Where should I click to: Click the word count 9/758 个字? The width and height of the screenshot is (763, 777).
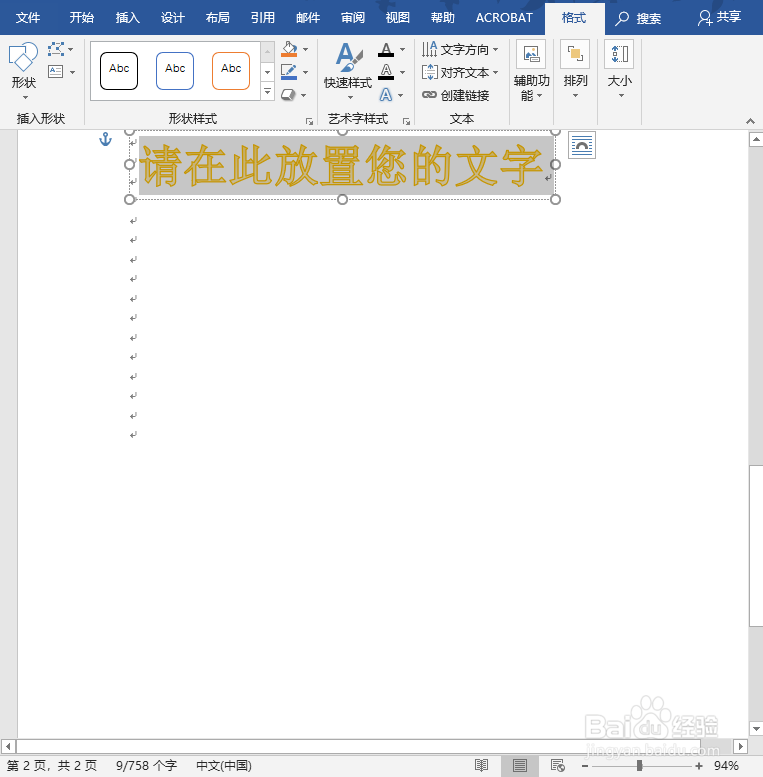tap(146, 766)
